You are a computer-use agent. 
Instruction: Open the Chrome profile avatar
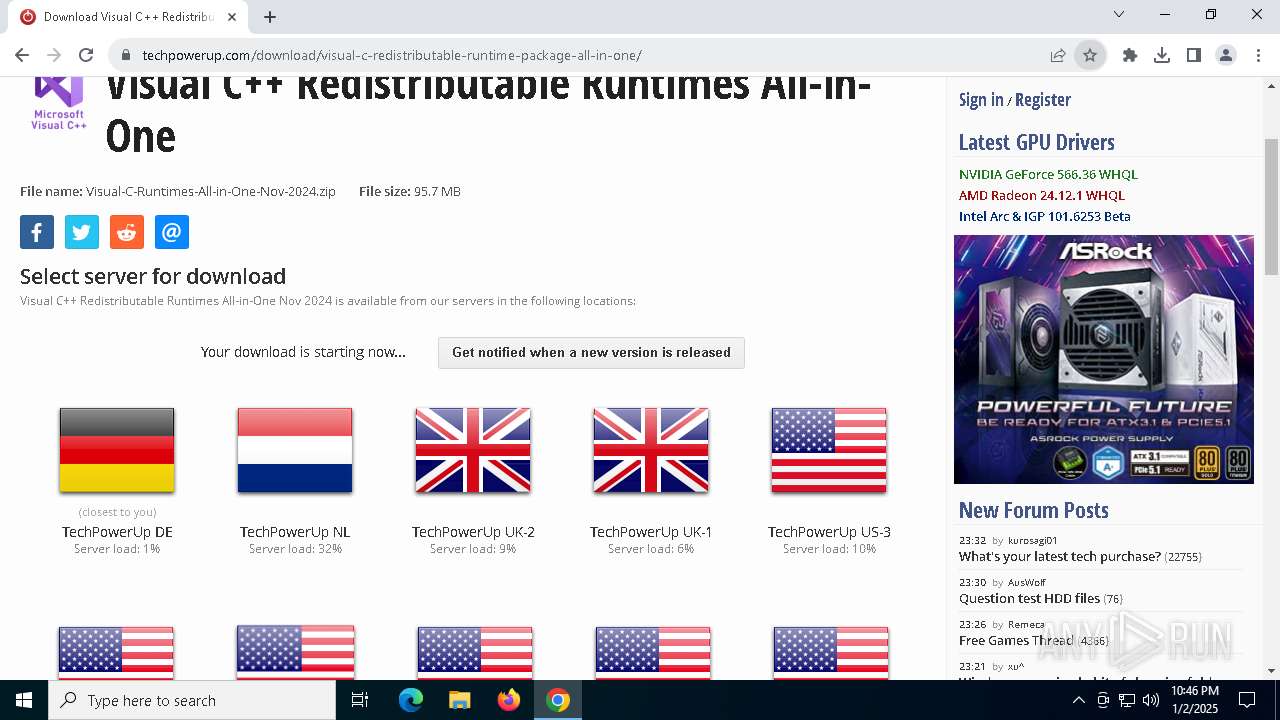pyautogui.click(x=1226, y=55)
